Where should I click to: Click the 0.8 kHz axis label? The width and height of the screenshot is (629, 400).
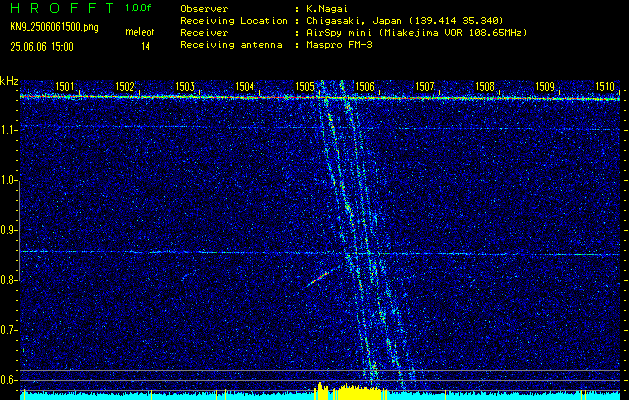(9, 280)
